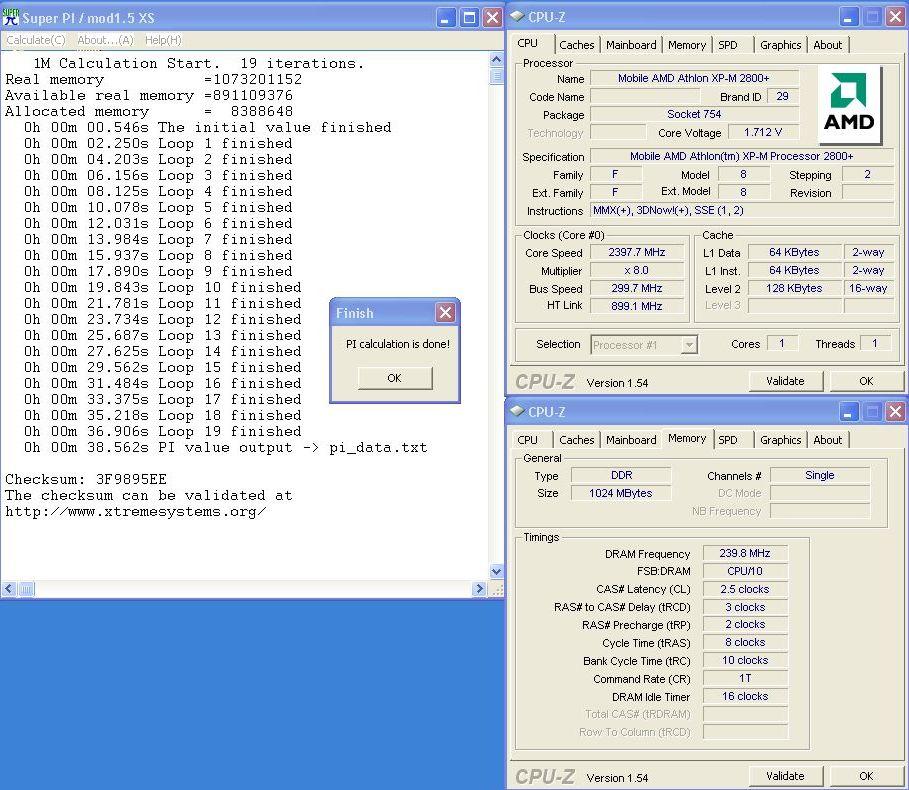Image resolution: width=909 pixels, height=790 pixels.
Task: Click the Instructions field MMX(+), 3DNow!(+)
Action: [741, 210]
